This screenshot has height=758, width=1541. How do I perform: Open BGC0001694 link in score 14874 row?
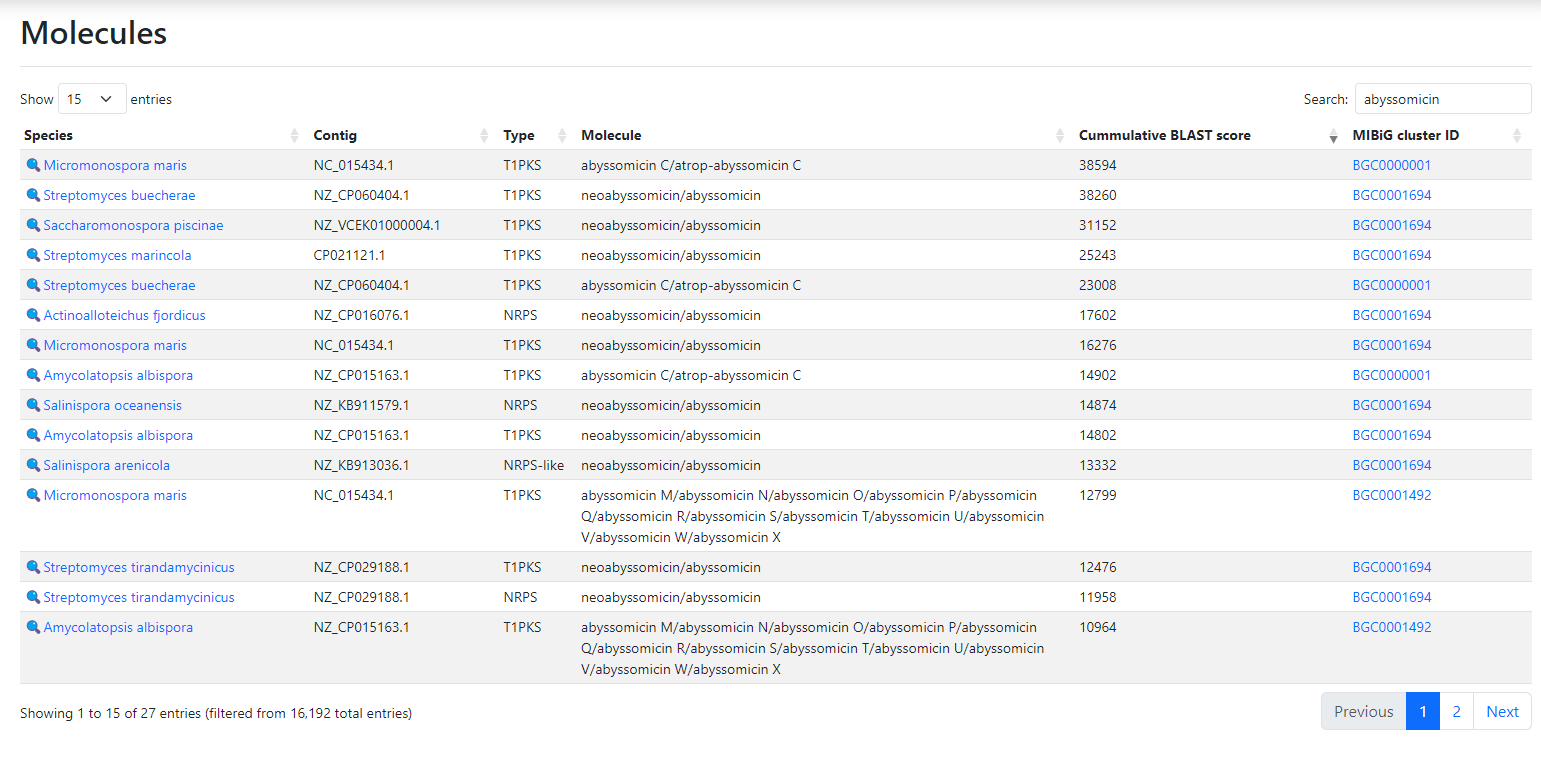tap(1392, 405)
